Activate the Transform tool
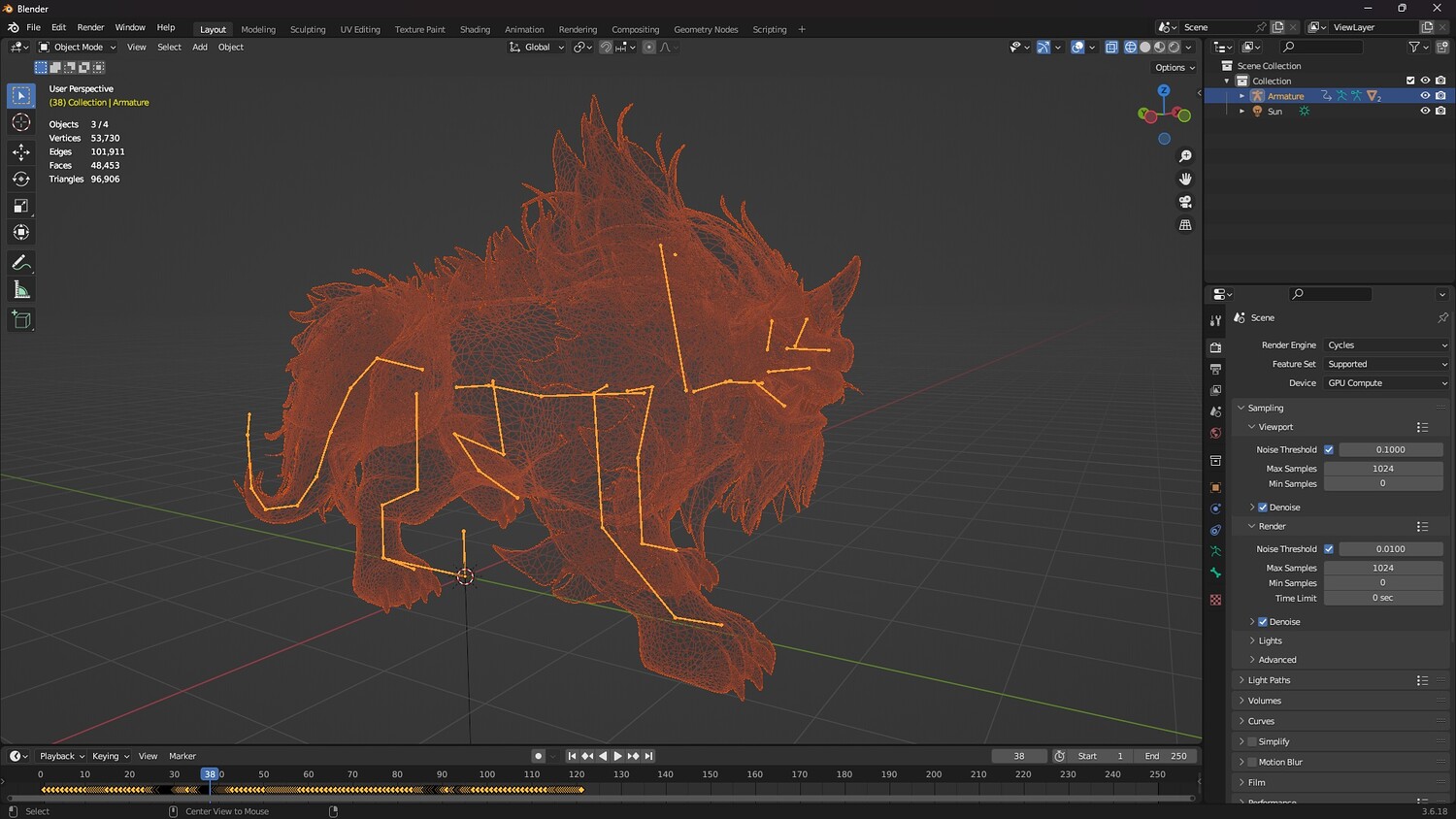Image resolution: width=1456 pixels, height=819 pixels. (21, 233)
